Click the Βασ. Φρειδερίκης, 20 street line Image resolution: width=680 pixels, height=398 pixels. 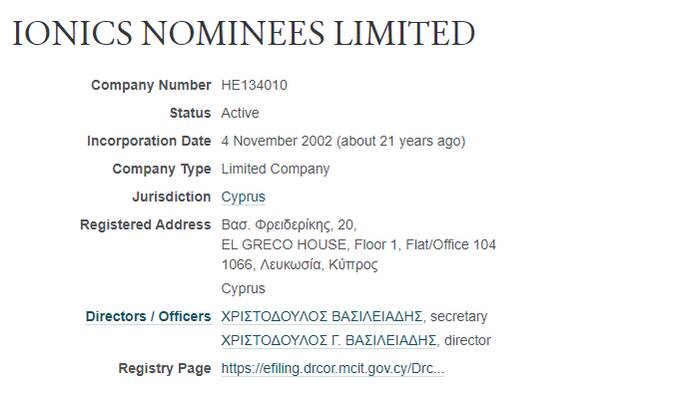[x=289, y=225]
